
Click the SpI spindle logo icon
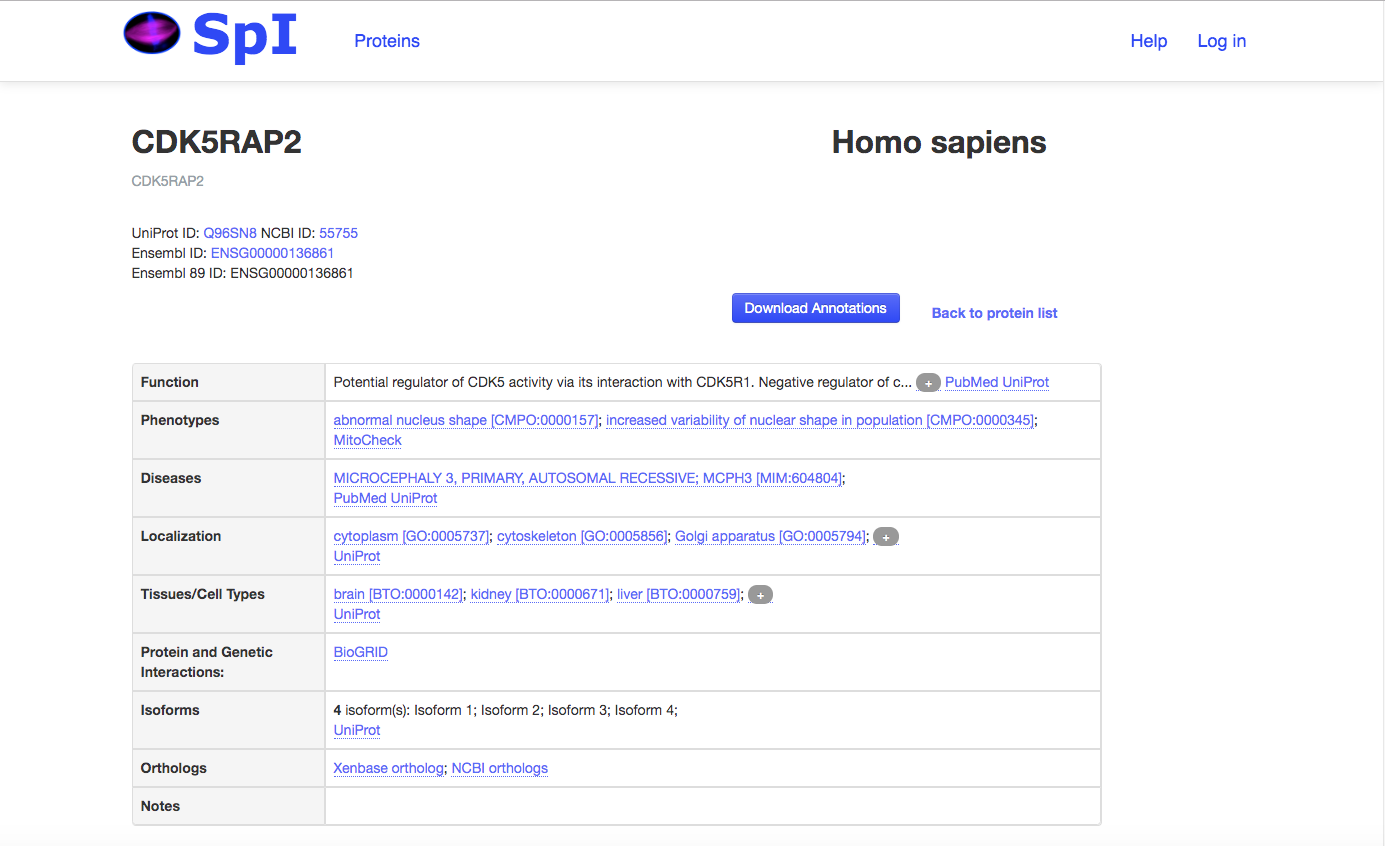click(152, 34)
